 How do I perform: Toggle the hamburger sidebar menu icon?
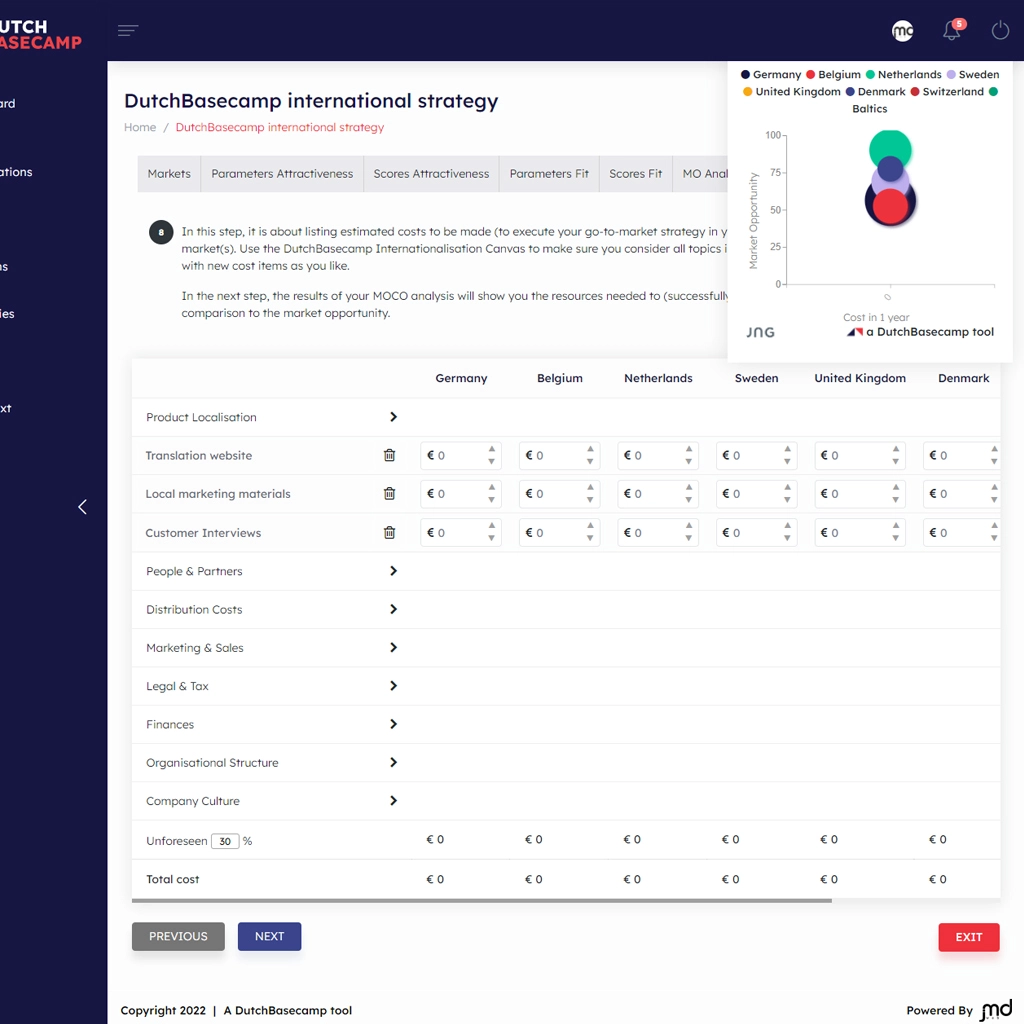click(128, 31)
